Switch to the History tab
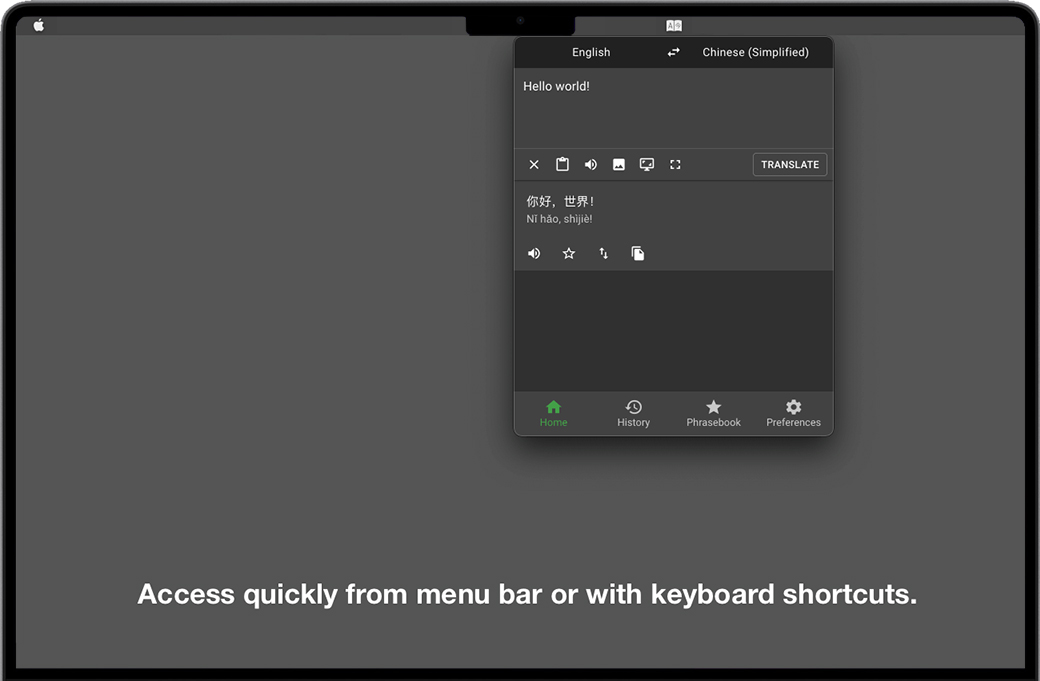The width and height of the screenshot is (1040, 681). [633, 413]
